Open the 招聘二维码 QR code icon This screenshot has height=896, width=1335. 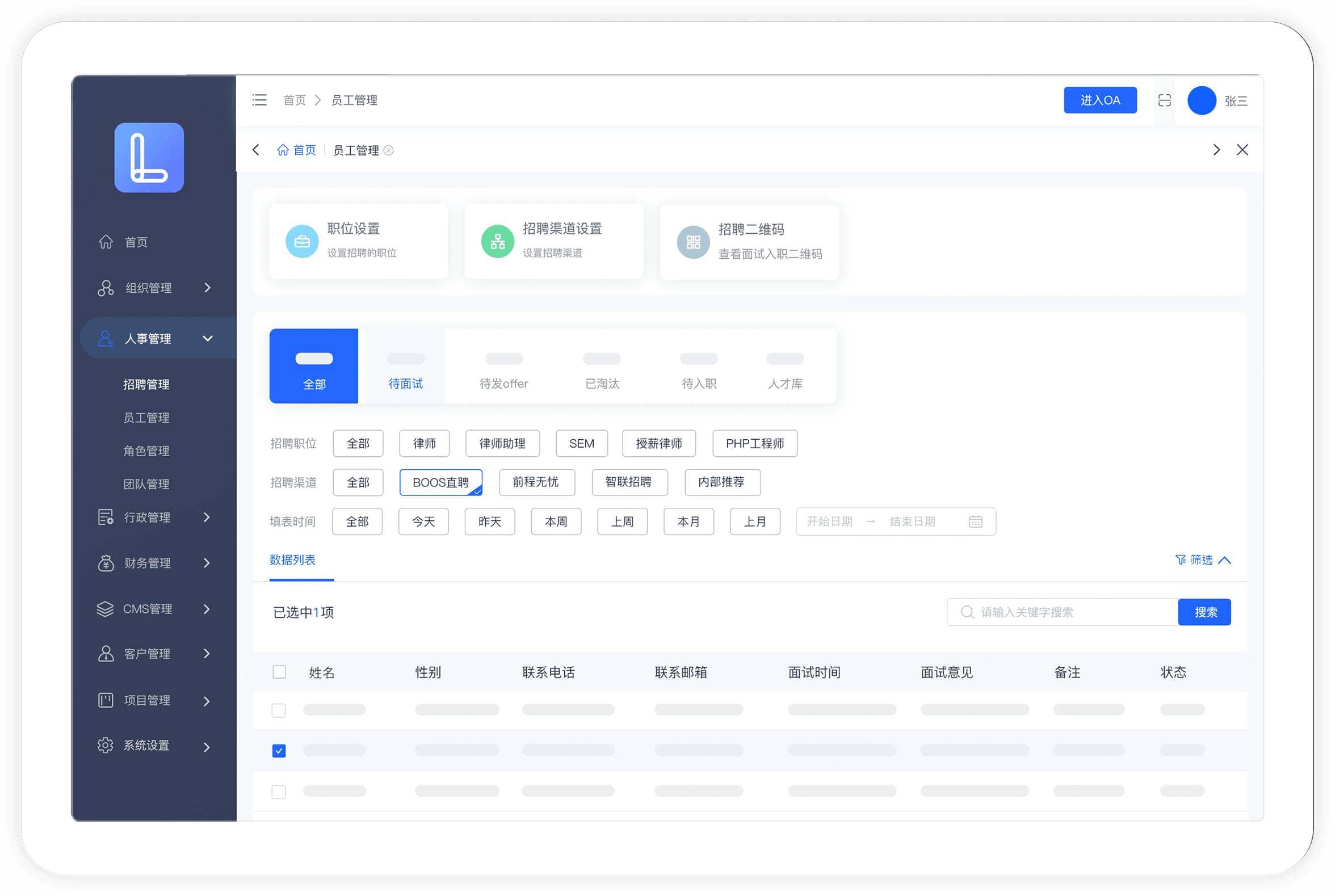pos(692,242)
